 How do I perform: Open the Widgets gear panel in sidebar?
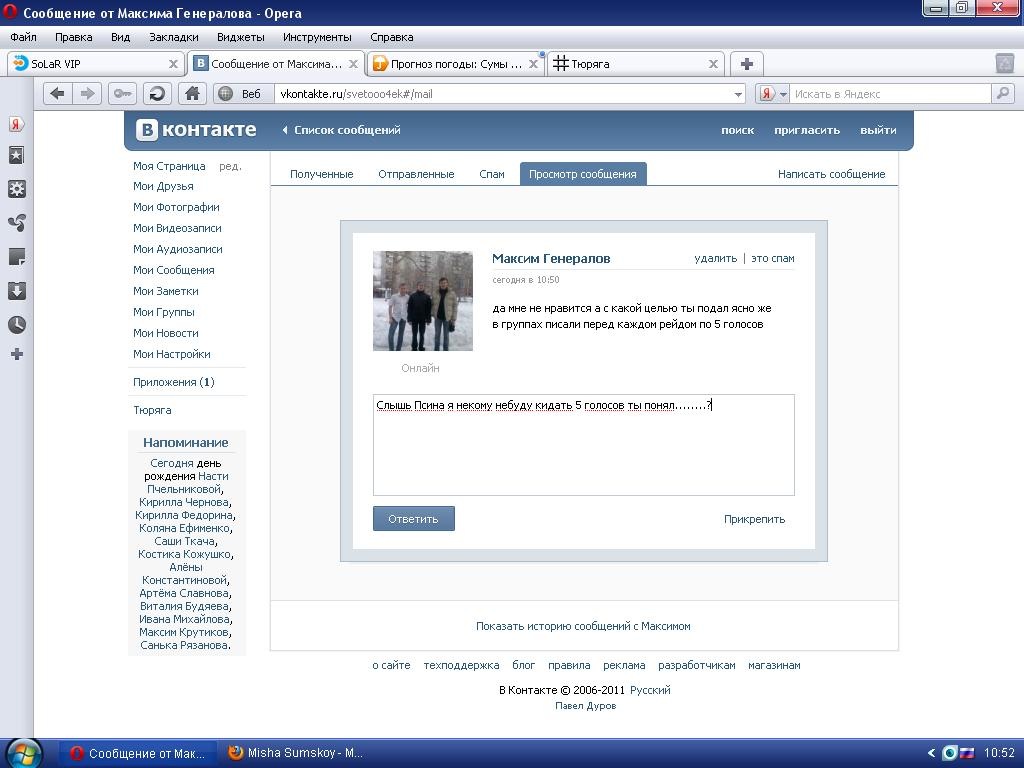[16, 189]
